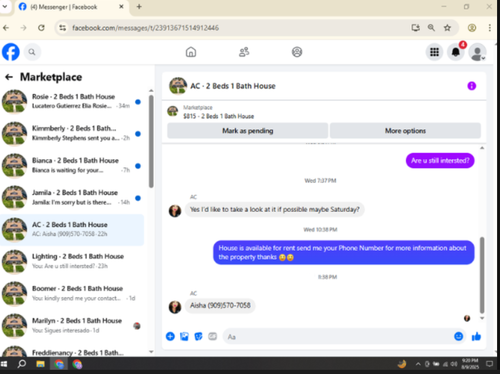This screenshot has height=374, width=500.
Task: Select the Messenger | Facebook tab
Action: [x=72, y=7]
